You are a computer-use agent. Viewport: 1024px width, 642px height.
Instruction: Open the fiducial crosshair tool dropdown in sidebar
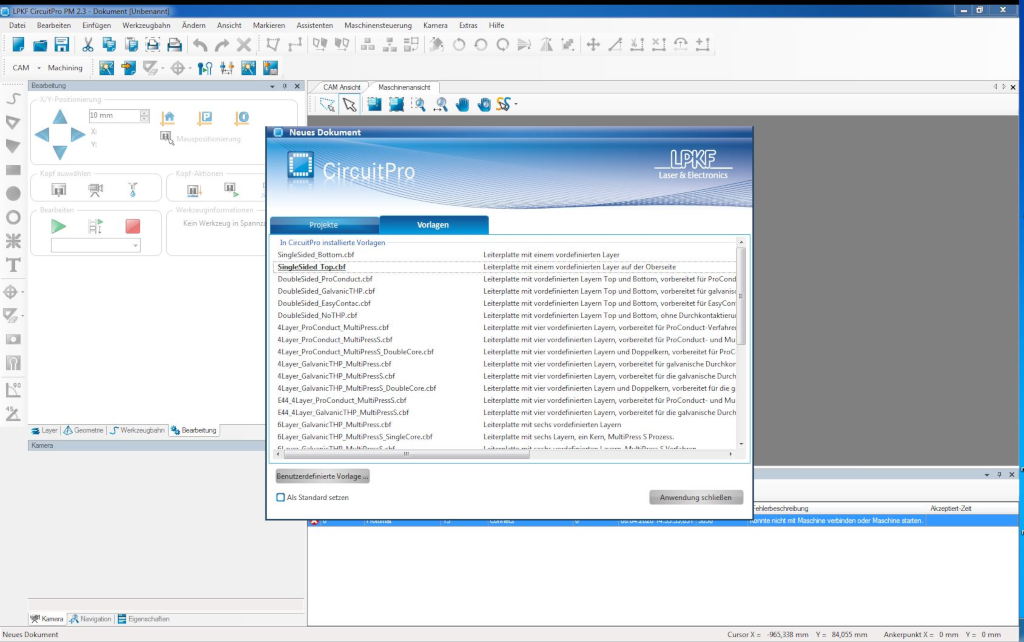pyautogui.click(x=23, y=292)
